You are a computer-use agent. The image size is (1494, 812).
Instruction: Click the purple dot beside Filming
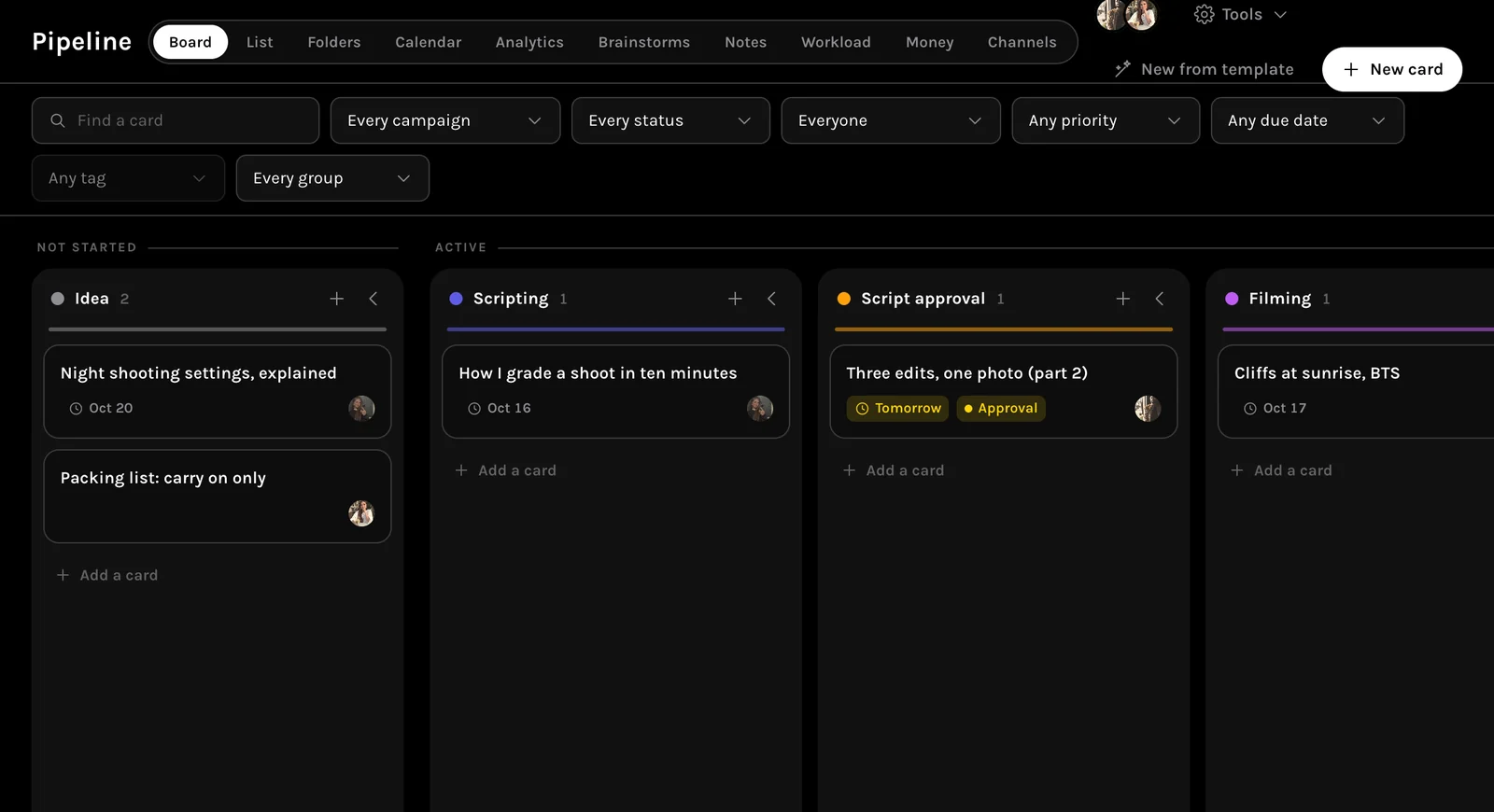click(x=1232, y=299)
